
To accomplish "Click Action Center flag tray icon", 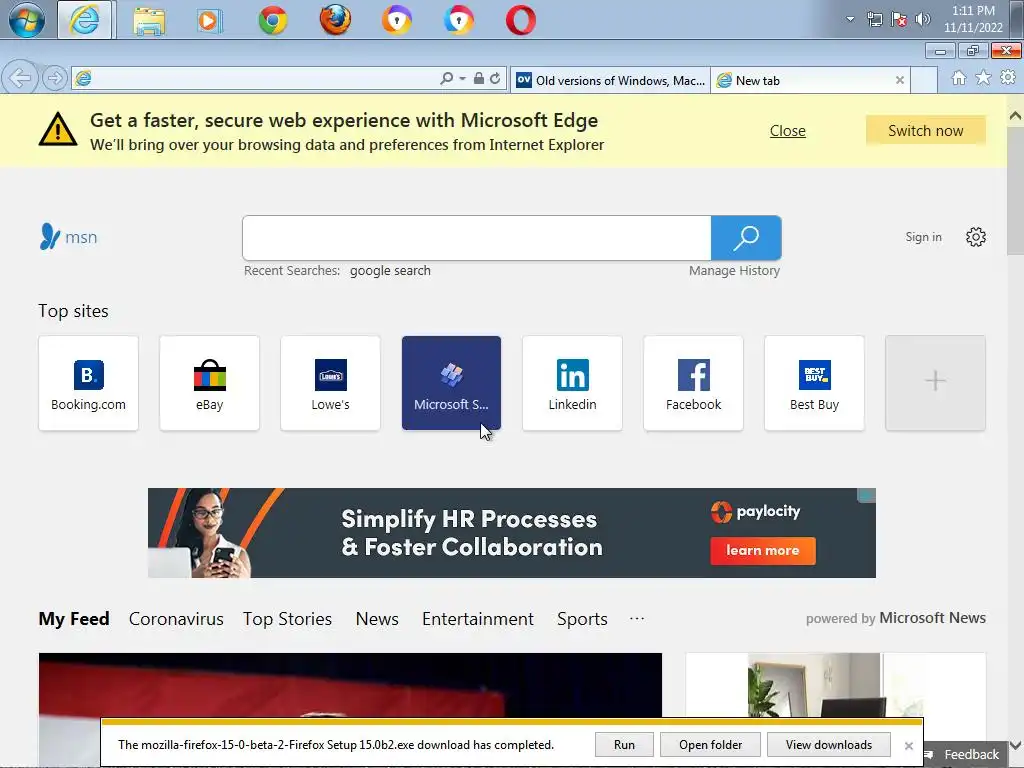I will [x=899, y=19].
